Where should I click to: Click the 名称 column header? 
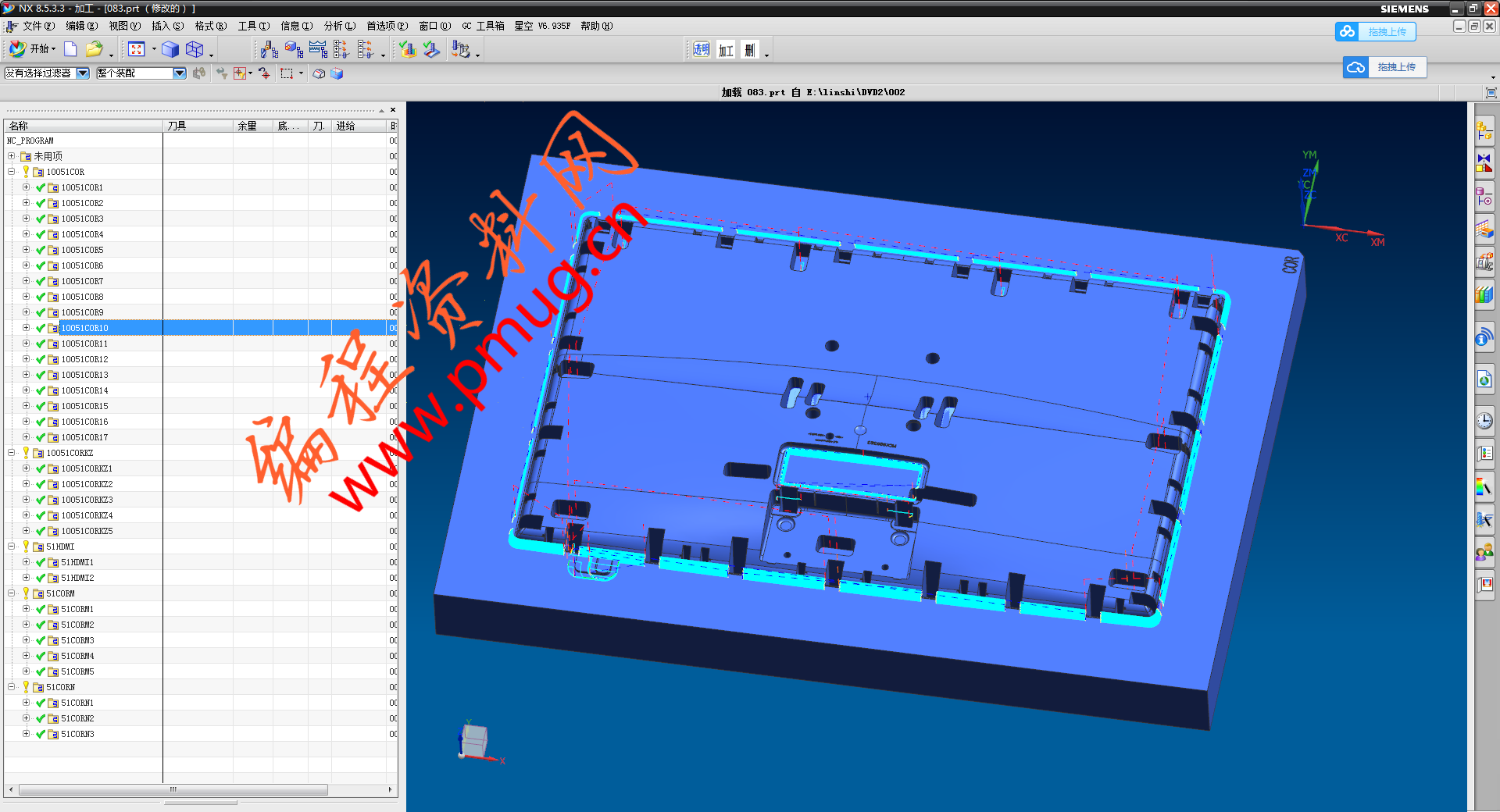84,126
